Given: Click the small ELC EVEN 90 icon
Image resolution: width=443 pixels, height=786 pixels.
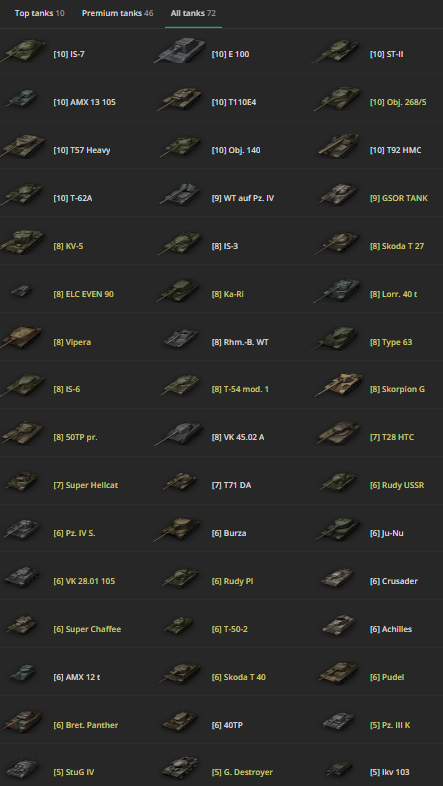Looking at the screenshot, I should [21, 290].
